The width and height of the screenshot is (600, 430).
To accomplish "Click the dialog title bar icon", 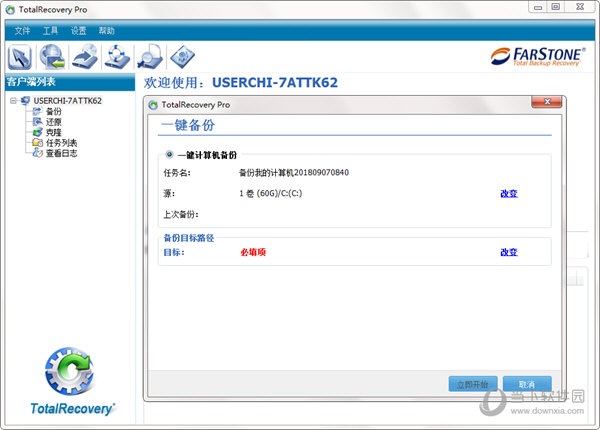I will pos(153,105).
